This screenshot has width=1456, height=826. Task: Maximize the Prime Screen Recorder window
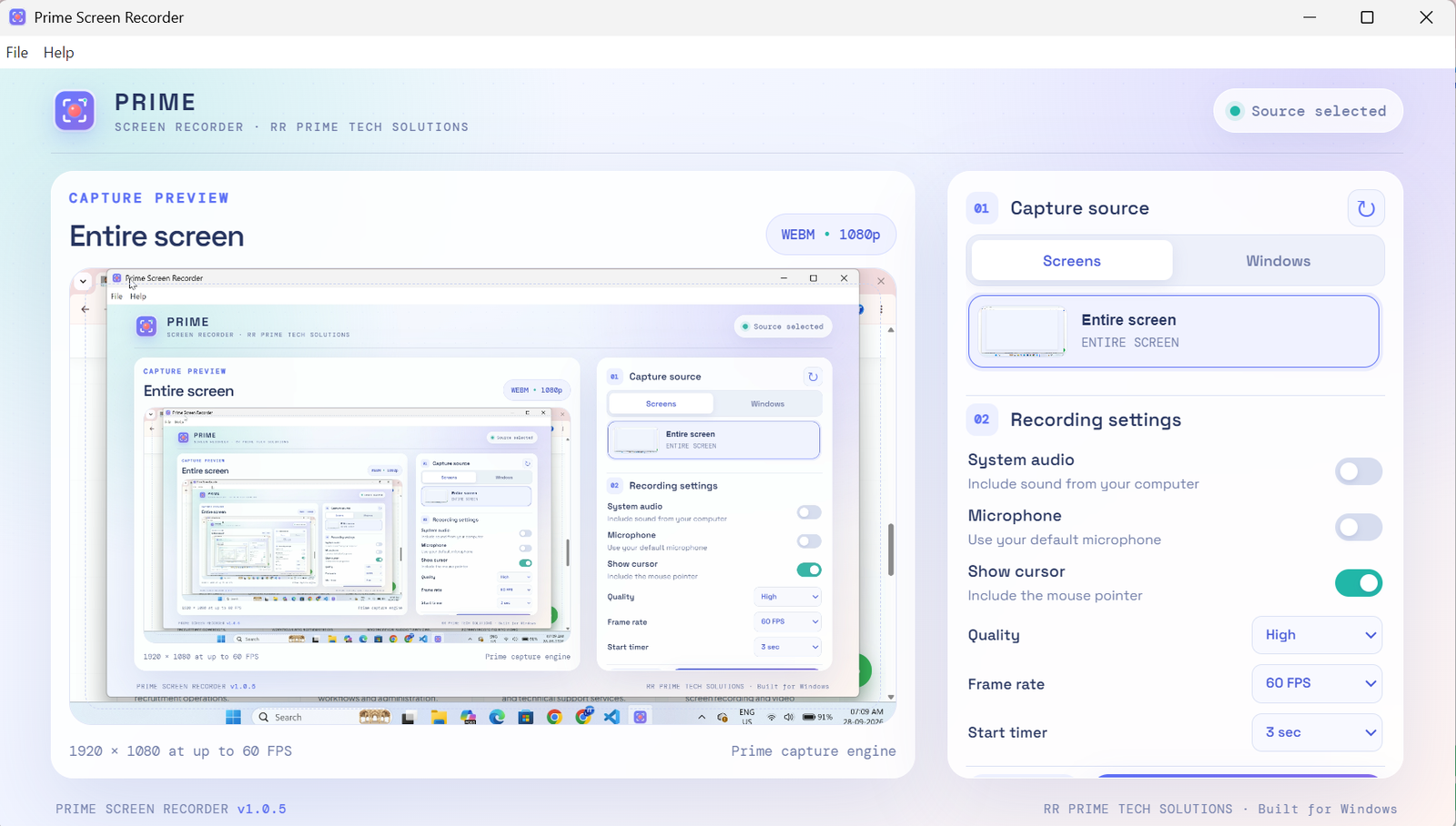click(x=1367, y=17)
